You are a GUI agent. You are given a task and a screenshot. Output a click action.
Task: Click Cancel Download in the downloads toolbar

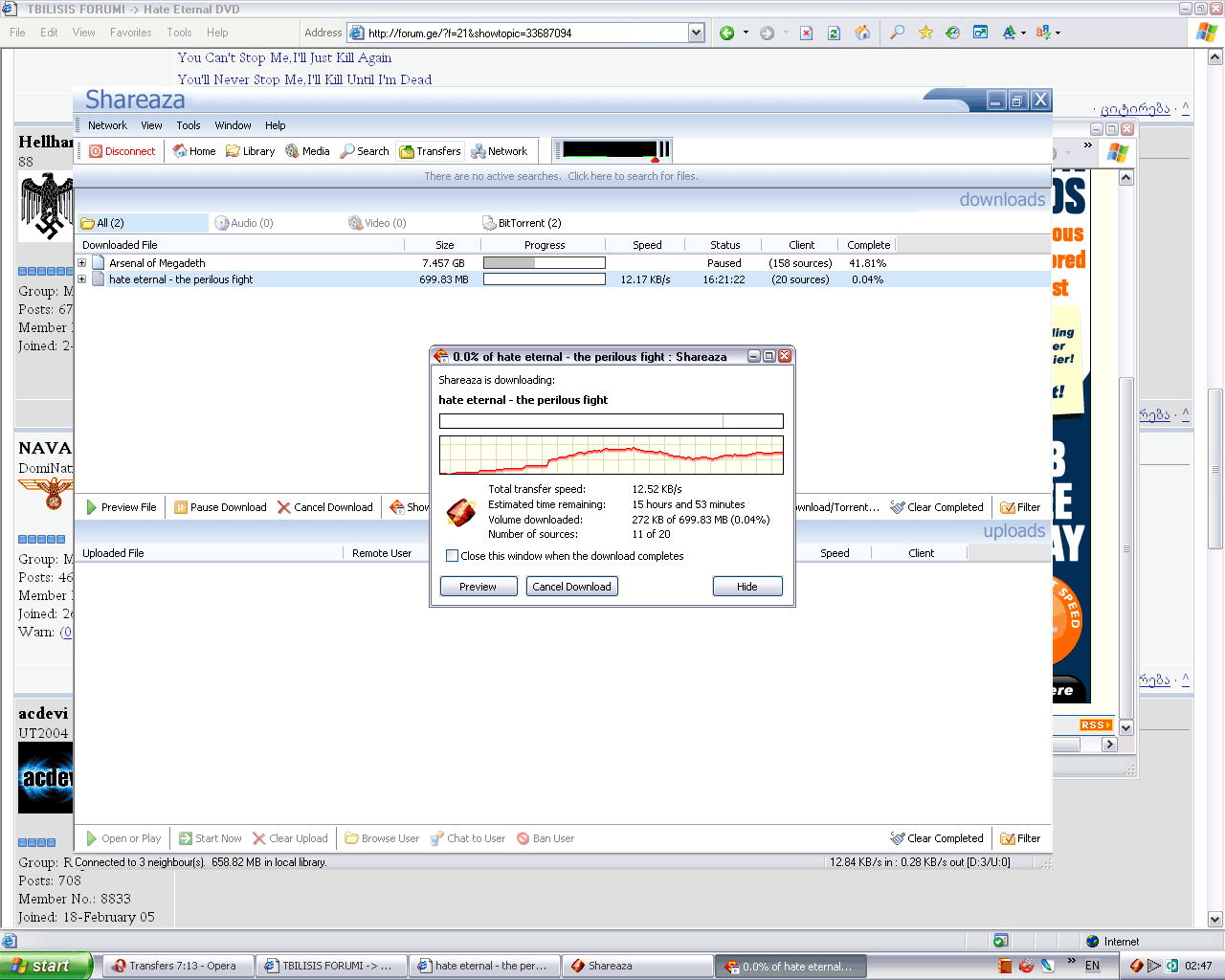(x=325, y=507)
